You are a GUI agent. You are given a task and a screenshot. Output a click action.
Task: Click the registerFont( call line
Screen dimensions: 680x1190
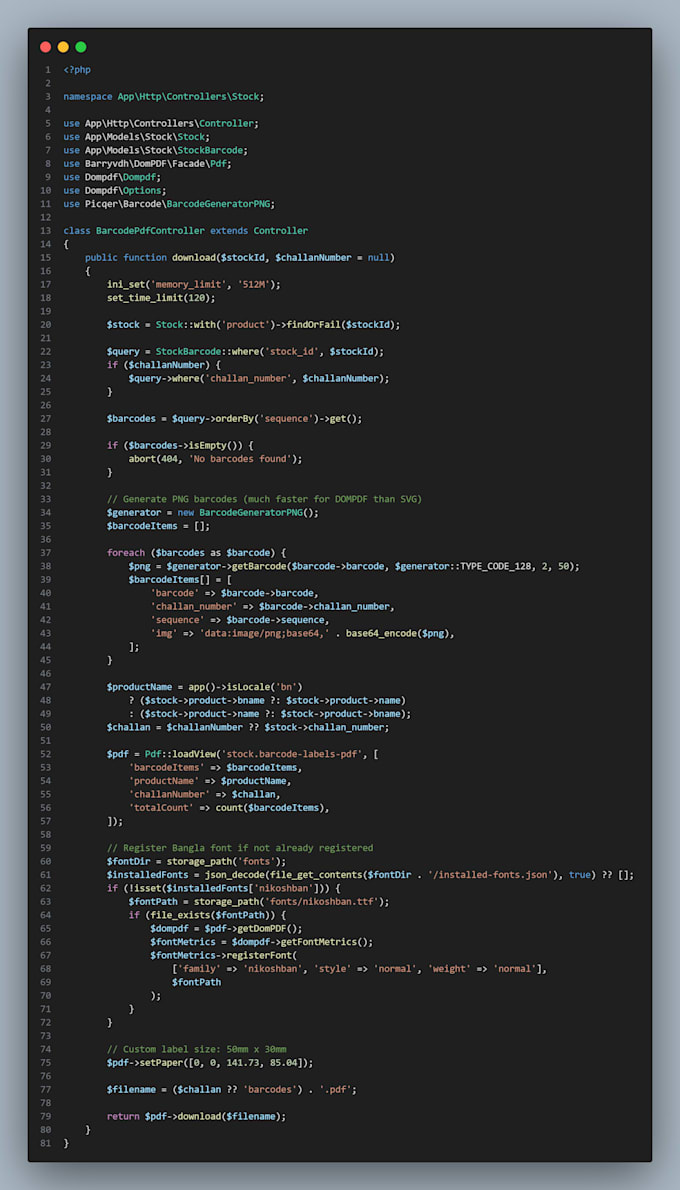point(223,954)
